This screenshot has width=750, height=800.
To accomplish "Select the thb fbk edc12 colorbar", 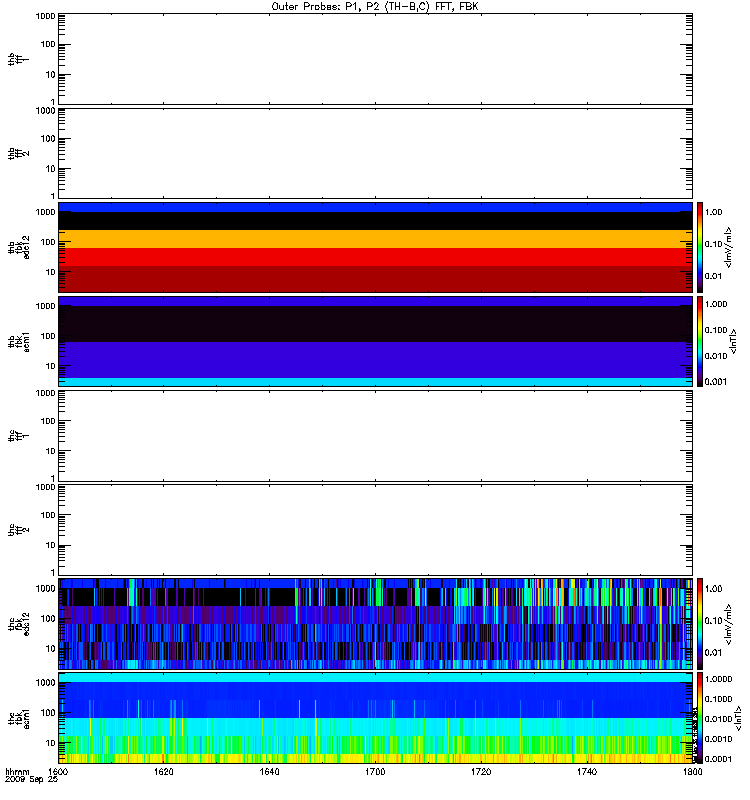I will click(700, 247).
